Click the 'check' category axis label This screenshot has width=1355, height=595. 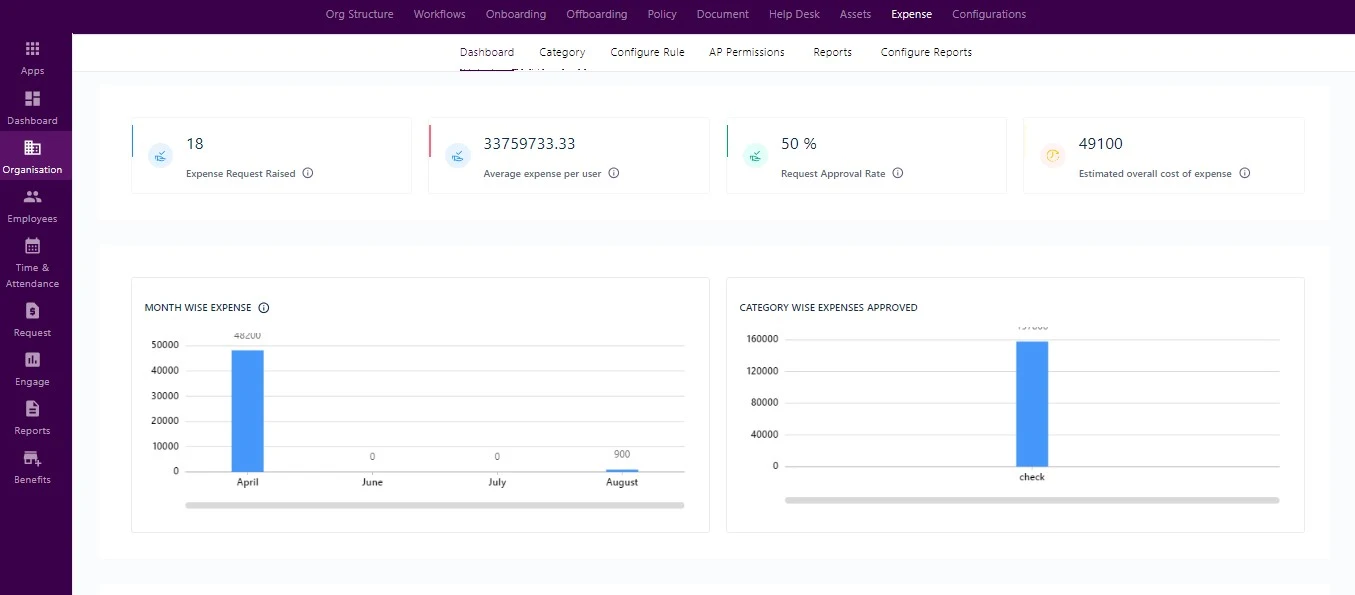(x=1032, y=477)
